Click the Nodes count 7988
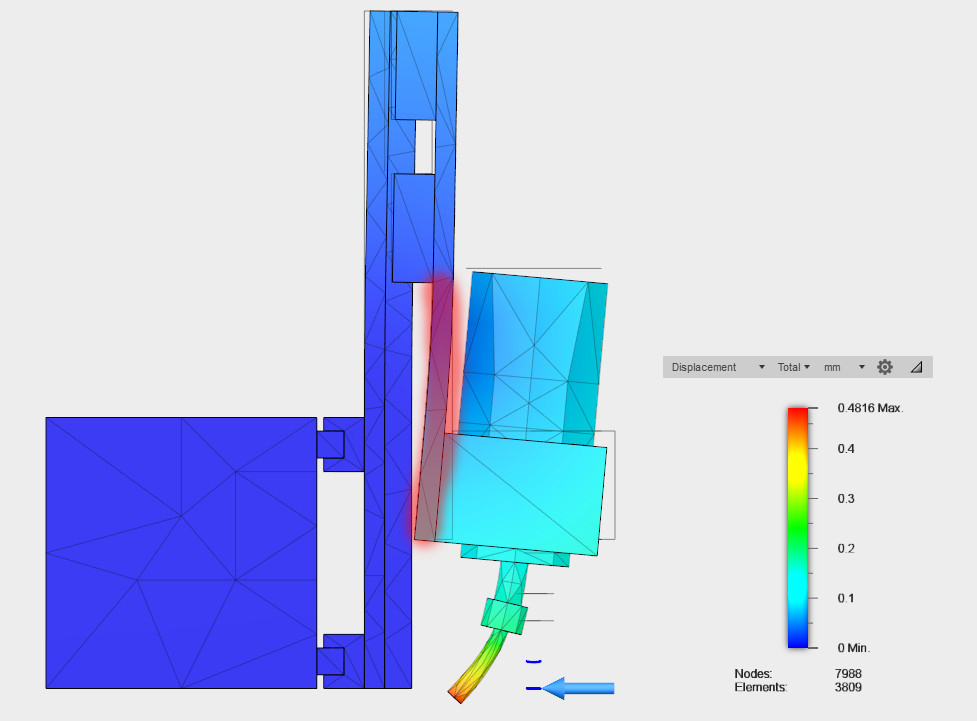The width and height of the screenshot is (977, 721). point(848,674)
